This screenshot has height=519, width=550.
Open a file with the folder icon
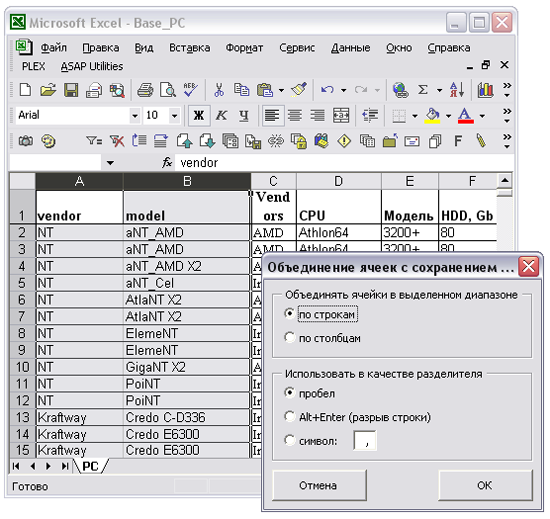[x=48, y=90]
